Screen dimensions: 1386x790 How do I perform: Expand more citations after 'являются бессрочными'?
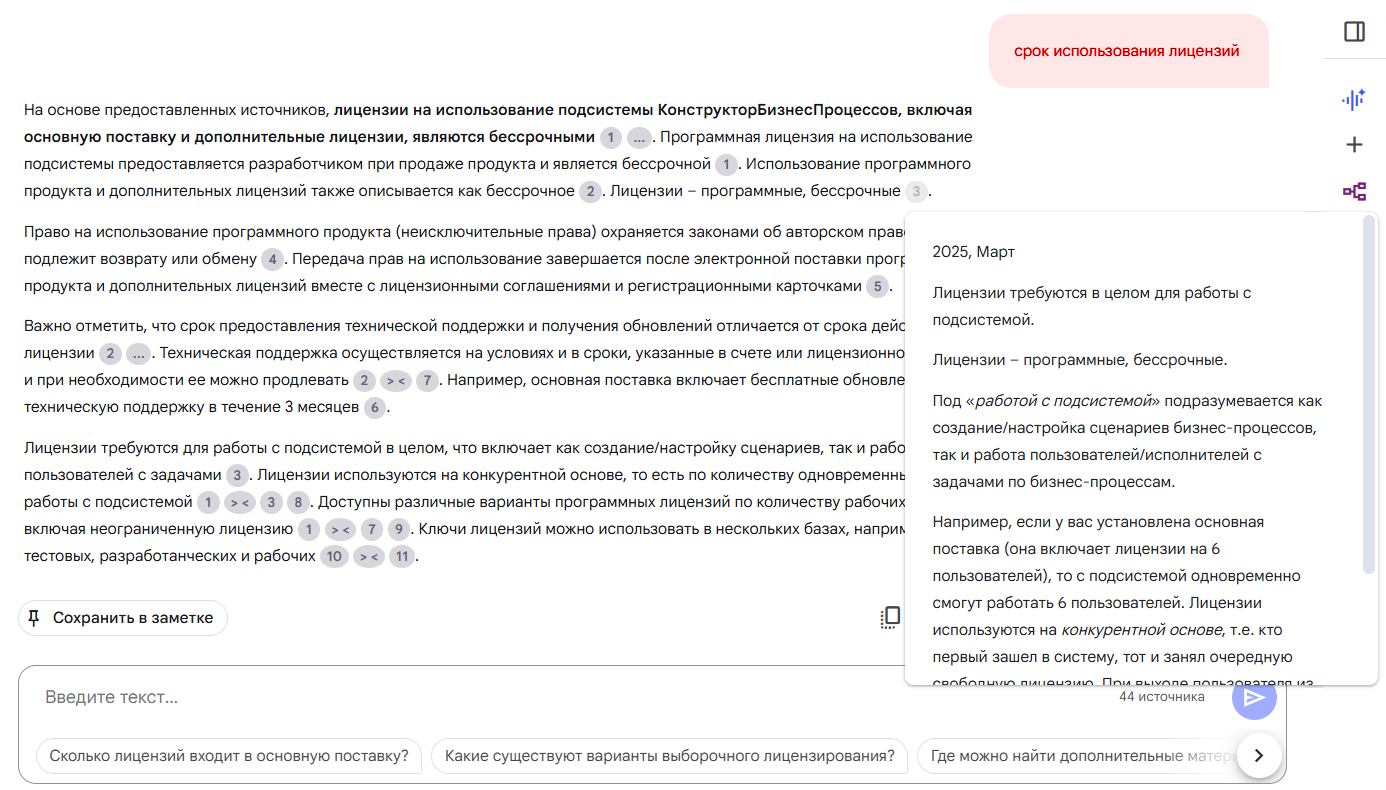tap(640, 138)
